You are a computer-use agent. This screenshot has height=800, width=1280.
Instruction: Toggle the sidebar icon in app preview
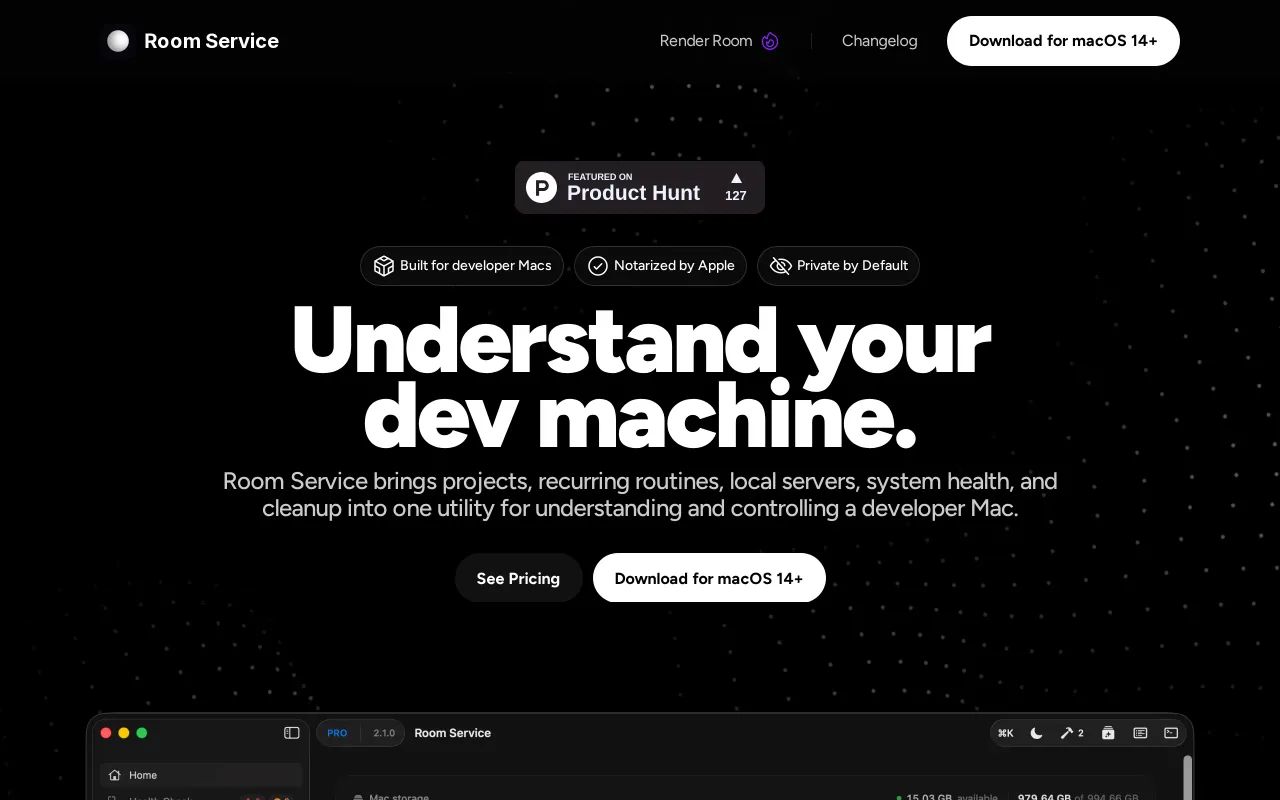(x=292, y=733)
